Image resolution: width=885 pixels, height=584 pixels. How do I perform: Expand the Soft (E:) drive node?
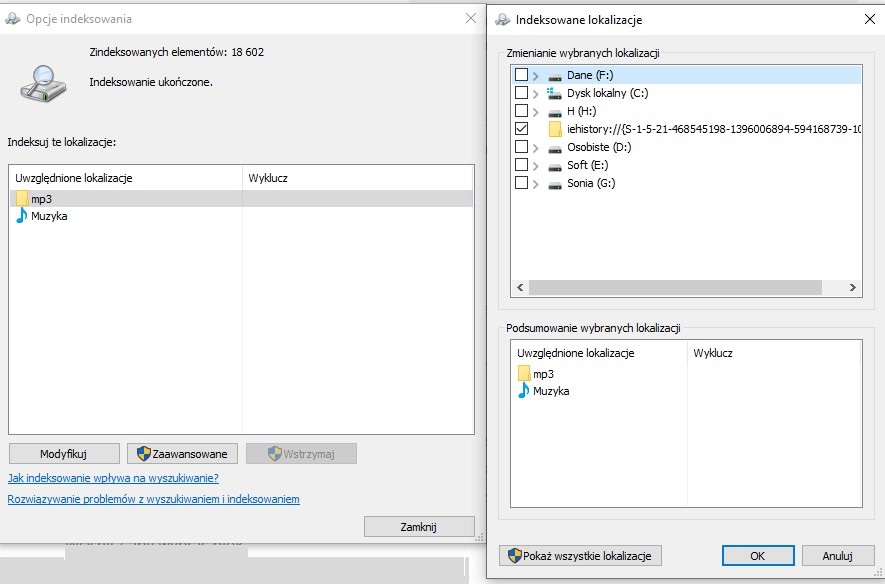(x=536, y=165)
